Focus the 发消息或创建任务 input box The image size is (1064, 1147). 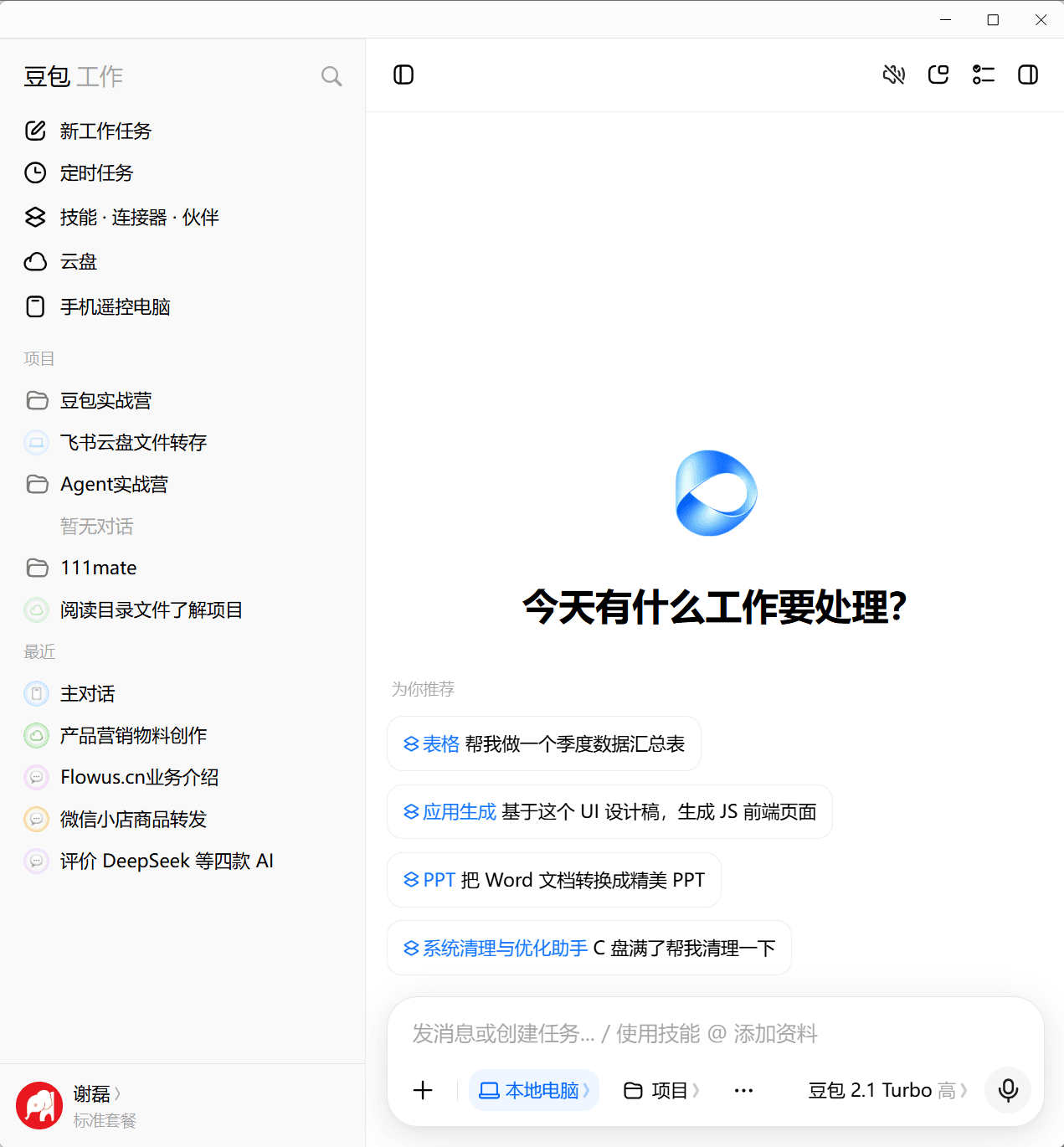[715, 1033]
